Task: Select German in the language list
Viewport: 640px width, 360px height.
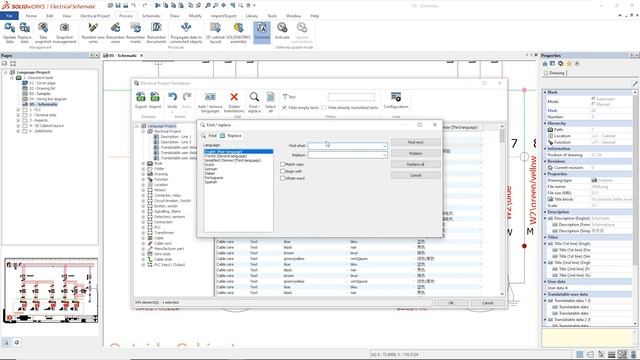Action: pos(211,169)
